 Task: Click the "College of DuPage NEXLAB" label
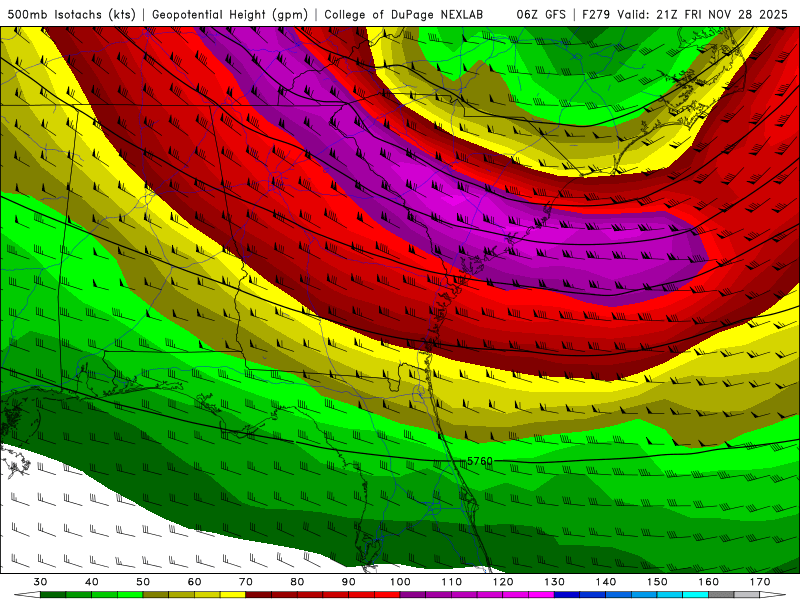[404, 14]
